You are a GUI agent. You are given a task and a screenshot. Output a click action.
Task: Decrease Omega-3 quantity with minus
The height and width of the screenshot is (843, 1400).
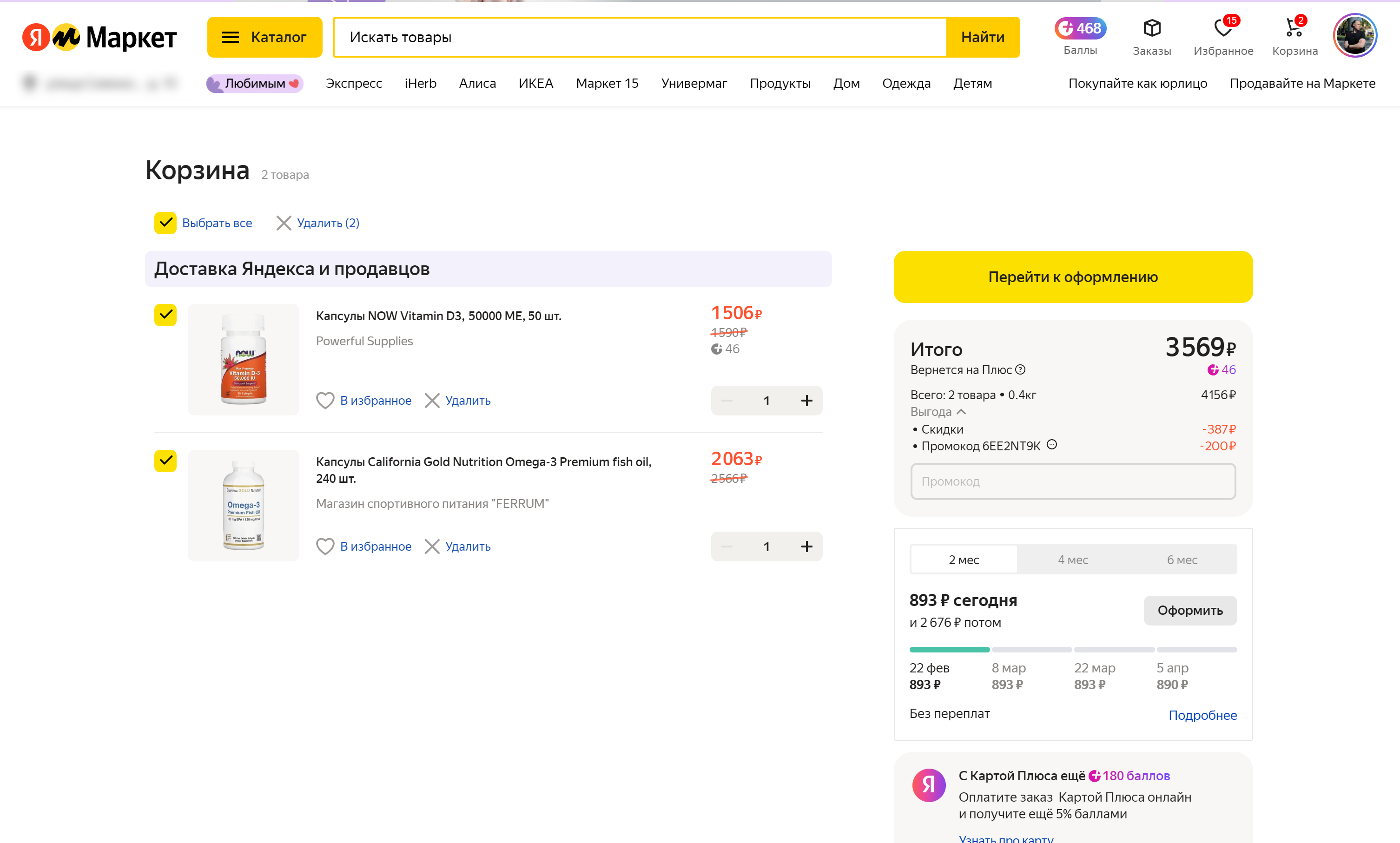point(726,547)
